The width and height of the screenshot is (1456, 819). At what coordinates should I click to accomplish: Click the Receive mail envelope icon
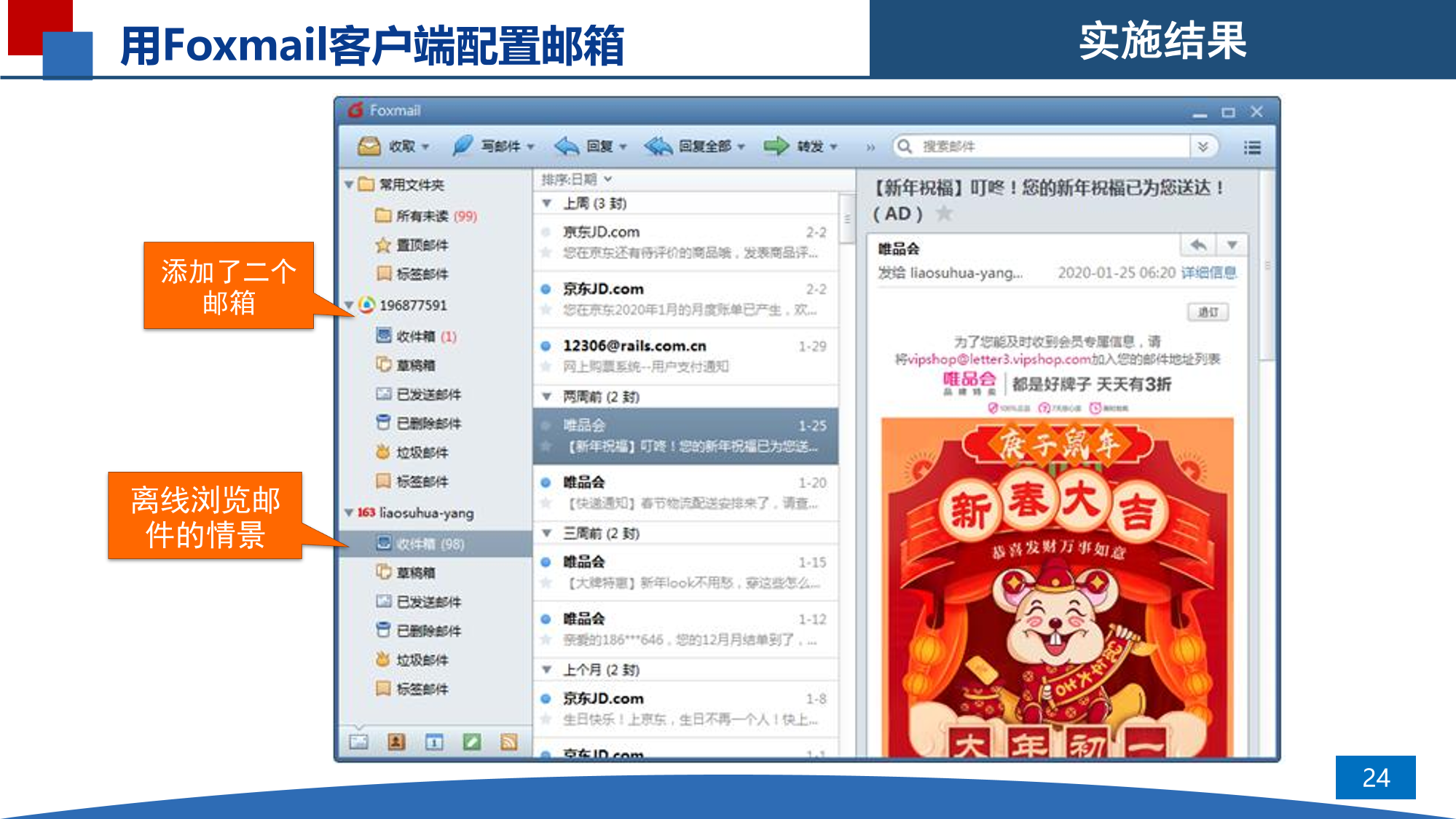click(369, 146)
